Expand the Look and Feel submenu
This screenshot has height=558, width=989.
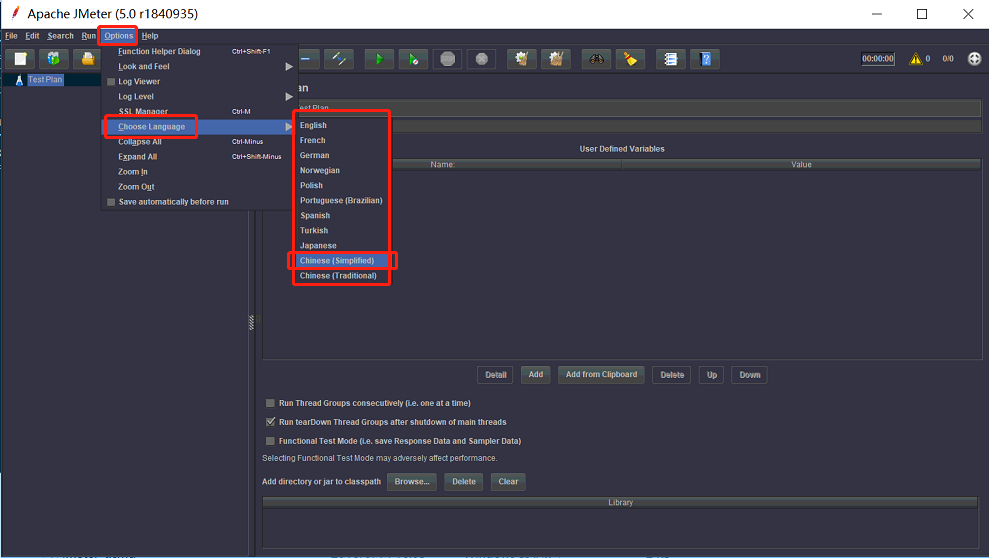coord(199,66)
